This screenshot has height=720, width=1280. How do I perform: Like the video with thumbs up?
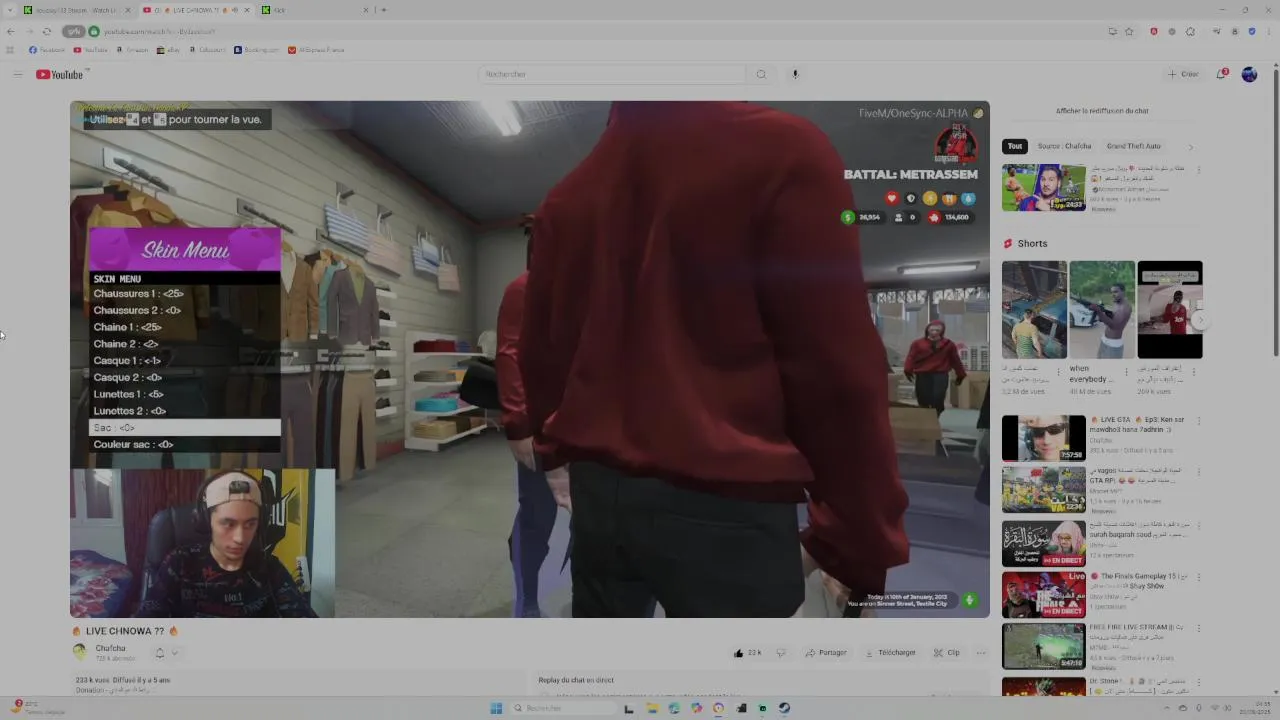click(747, 653)
